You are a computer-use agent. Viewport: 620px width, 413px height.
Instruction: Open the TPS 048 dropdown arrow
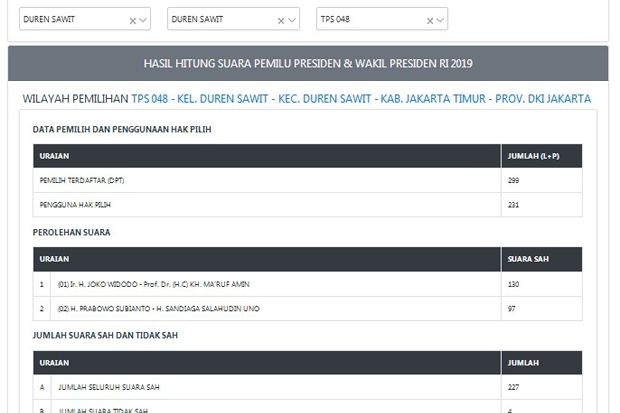[x=440, y=20]
